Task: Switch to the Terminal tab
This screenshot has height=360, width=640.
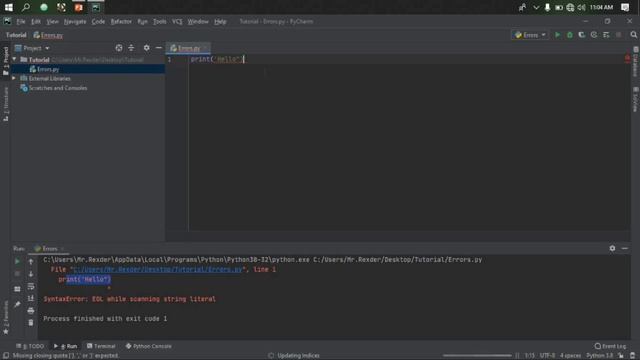Action: (101, 346)
